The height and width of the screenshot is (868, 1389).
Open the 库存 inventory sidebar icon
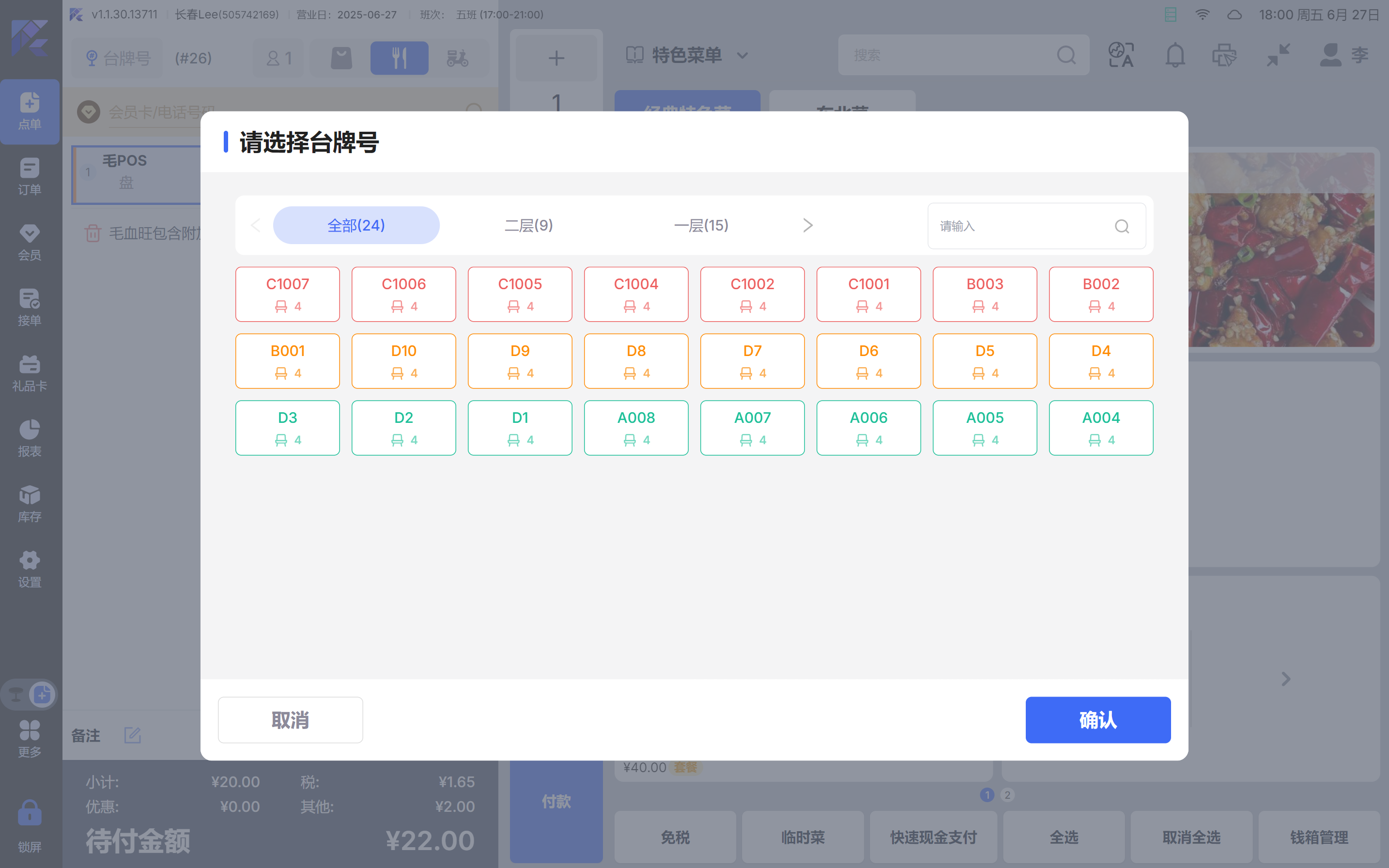pyautogui.click(x=30, y=504)
